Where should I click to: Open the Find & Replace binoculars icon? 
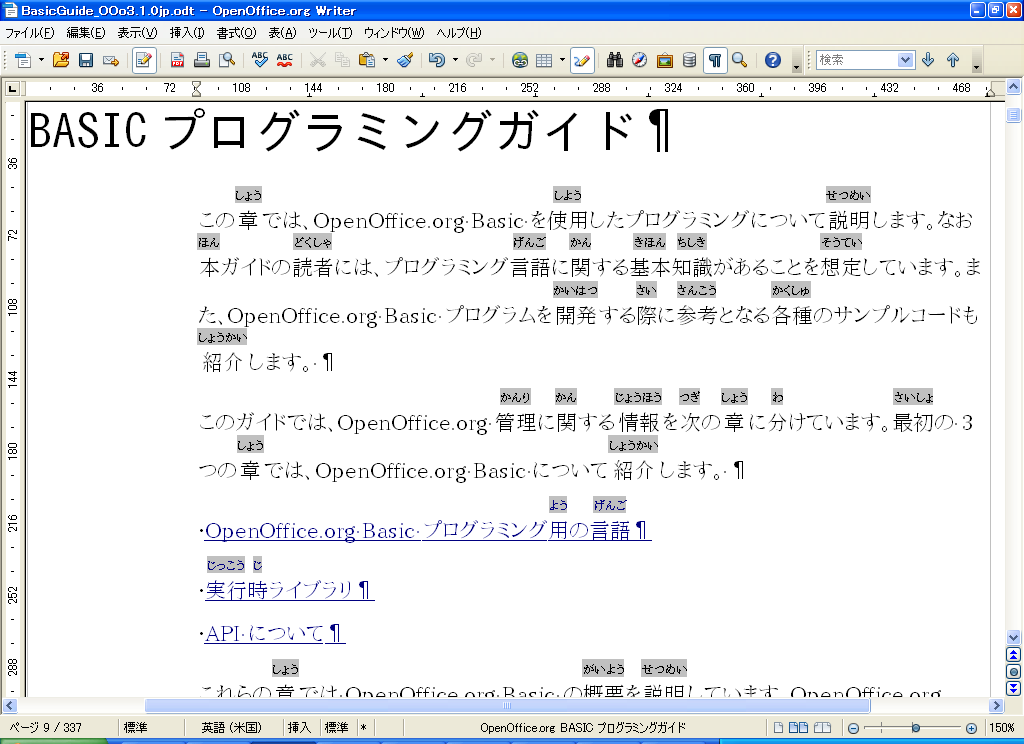[616, 60]
